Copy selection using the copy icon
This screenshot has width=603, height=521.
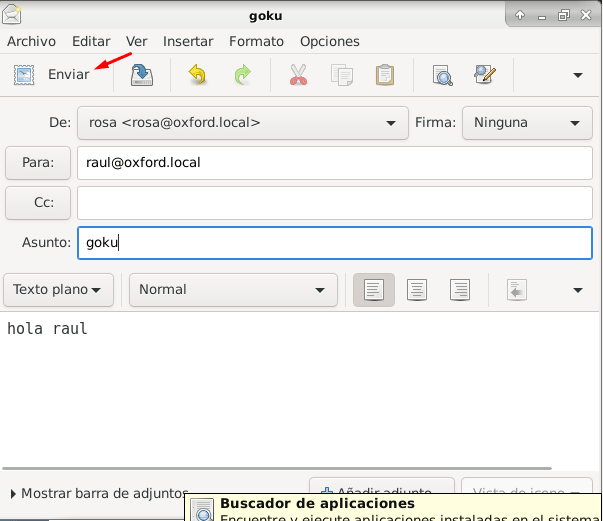coord(342,75)
